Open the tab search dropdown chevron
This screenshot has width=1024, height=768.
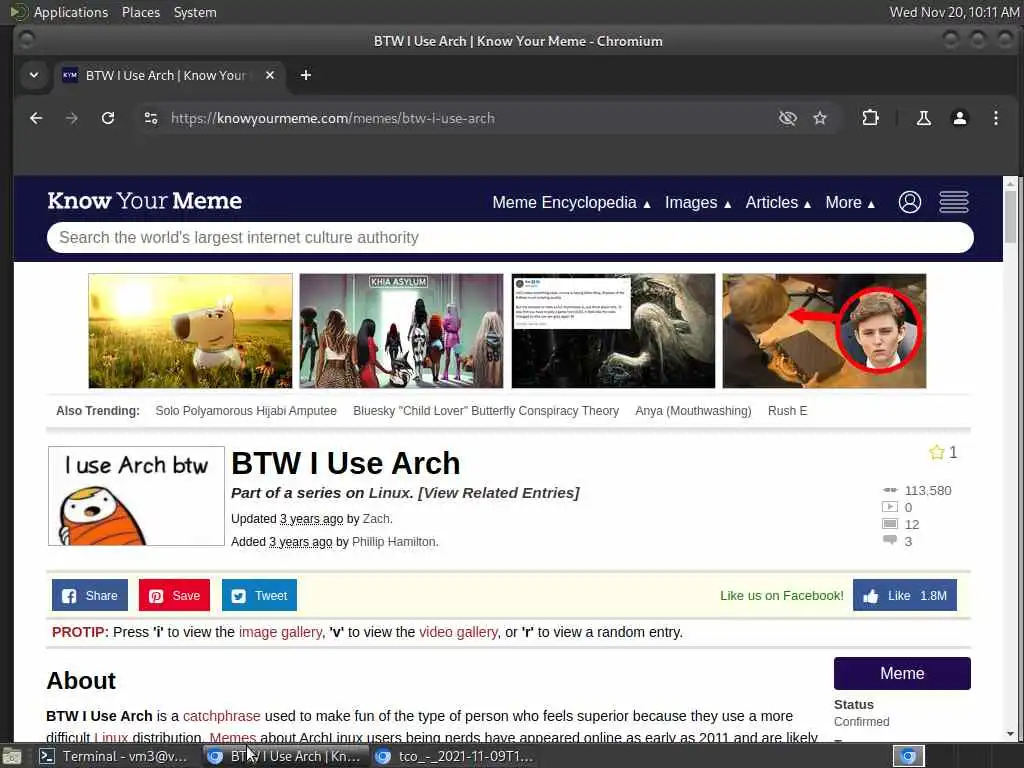pos(34,75)
